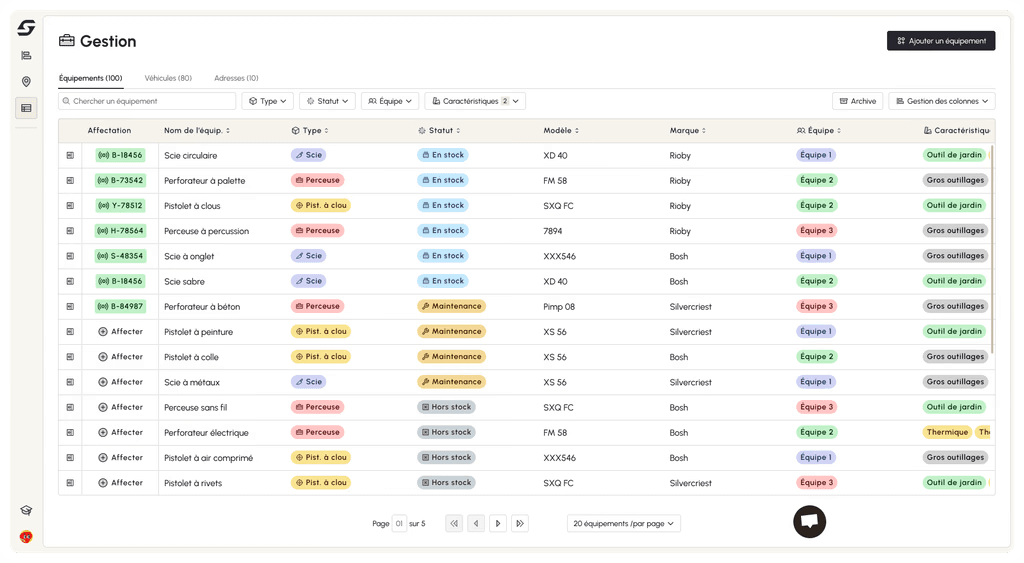Sort by Nom de l'équip. column
Viewport: 1024px width, 563px height.
tap(197, 131)
